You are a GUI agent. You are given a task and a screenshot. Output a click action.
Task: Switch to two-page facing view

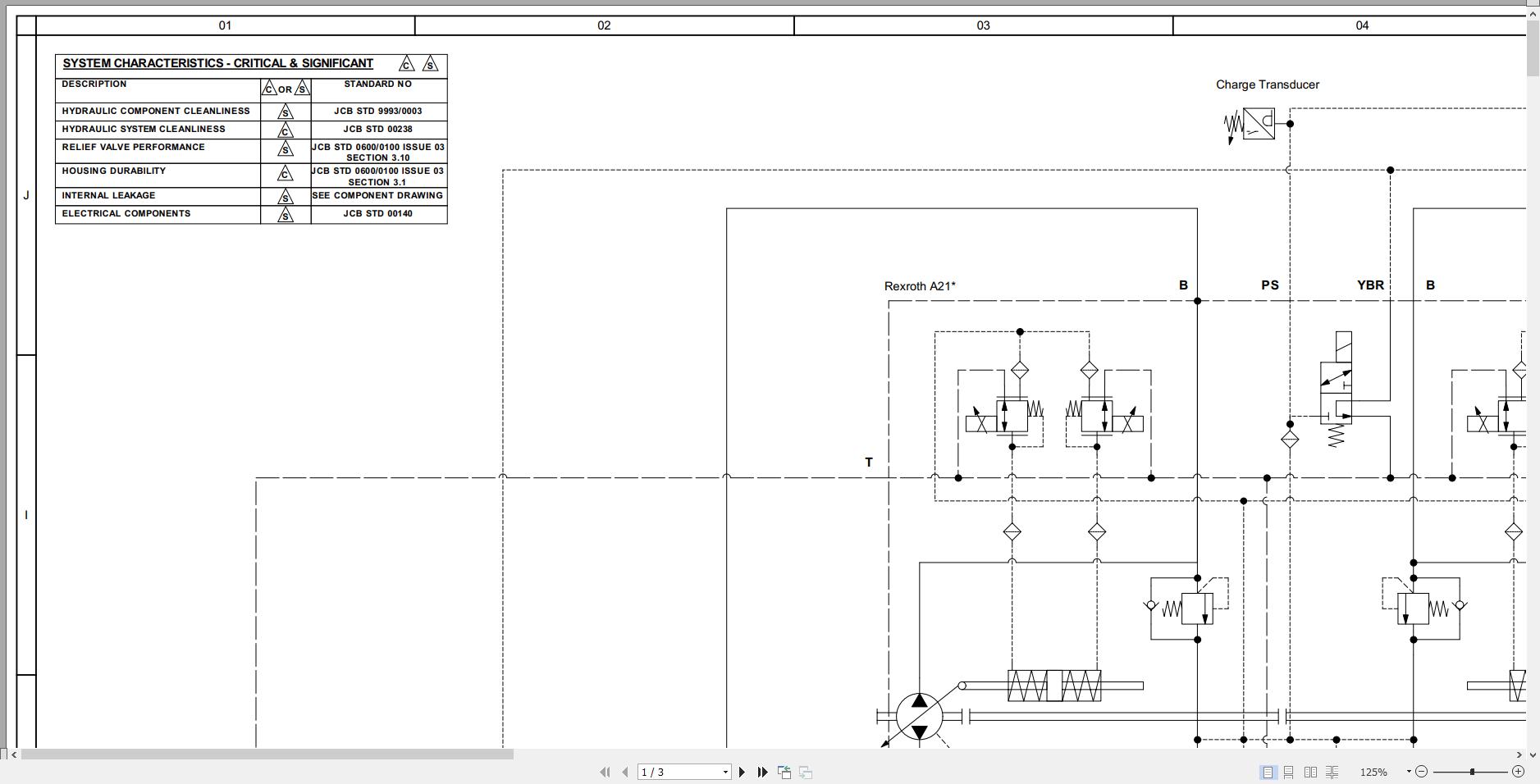[x=1312, y=772]
